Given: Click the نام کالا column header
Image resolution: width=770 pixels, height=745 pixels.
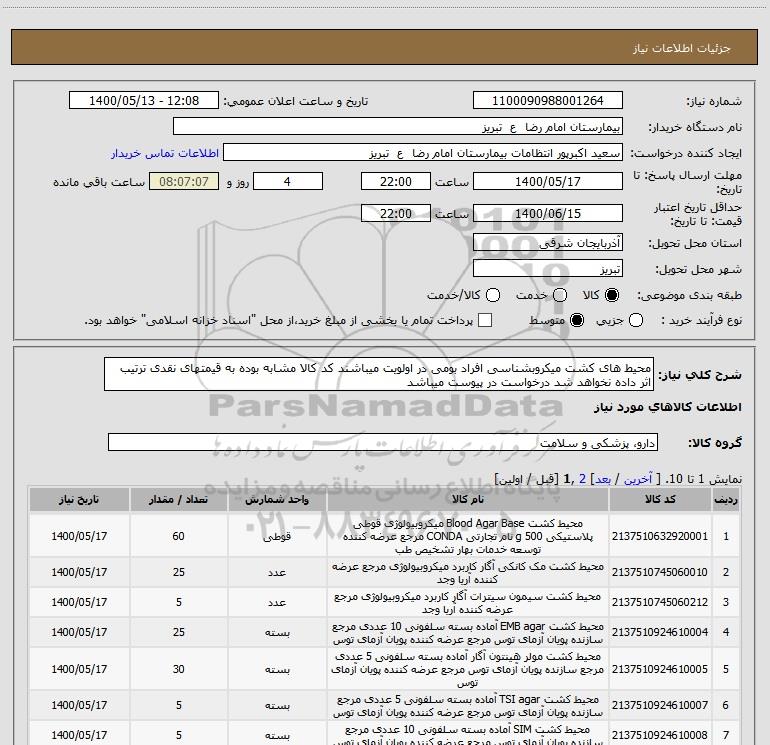Looking at the screenshot, I should tap(468, 499).
